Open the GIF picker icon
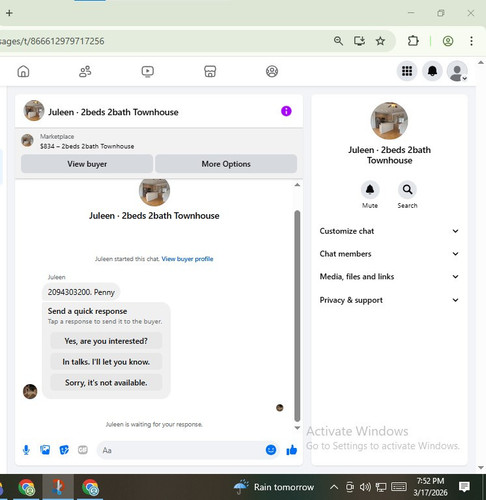486x500 pixels. pos(83,450)
